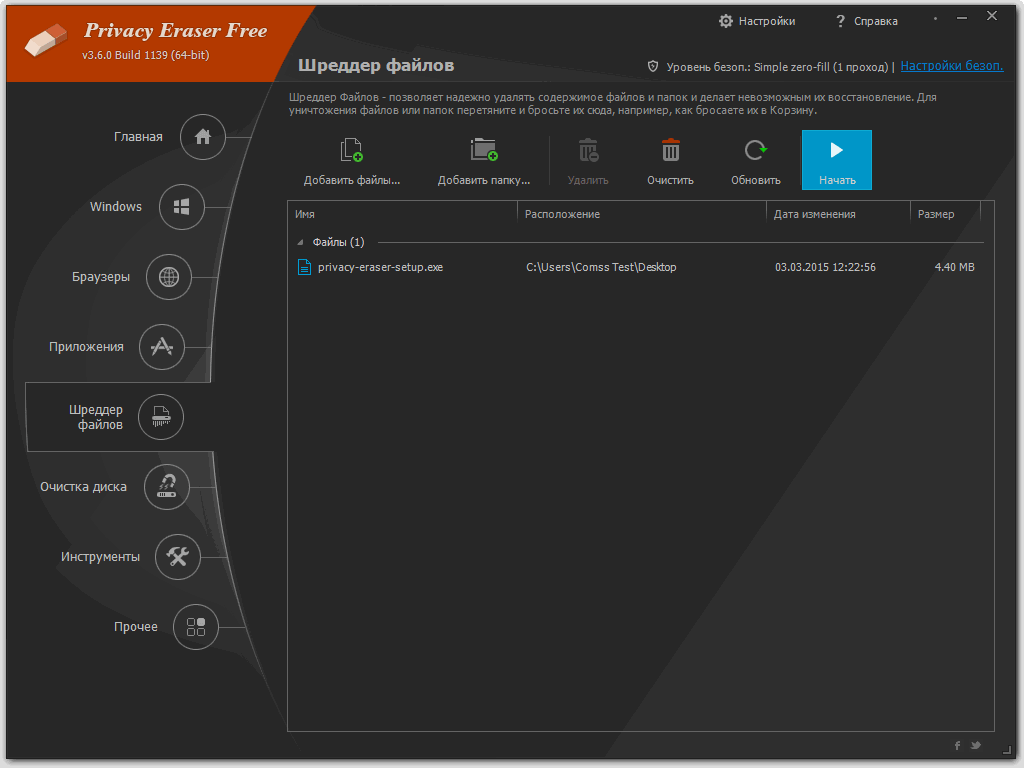Click the Добавить папку toolbar icon

coord(484,150)
